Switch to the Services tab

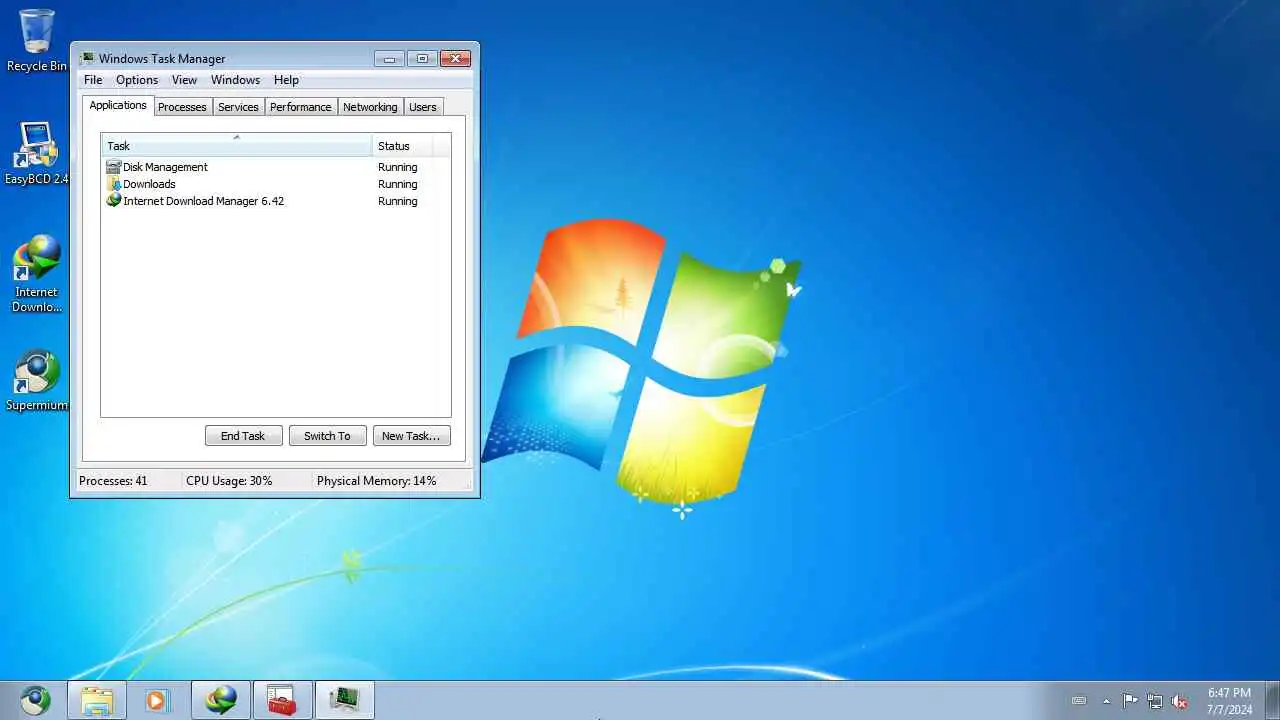(x=238, y=107)
